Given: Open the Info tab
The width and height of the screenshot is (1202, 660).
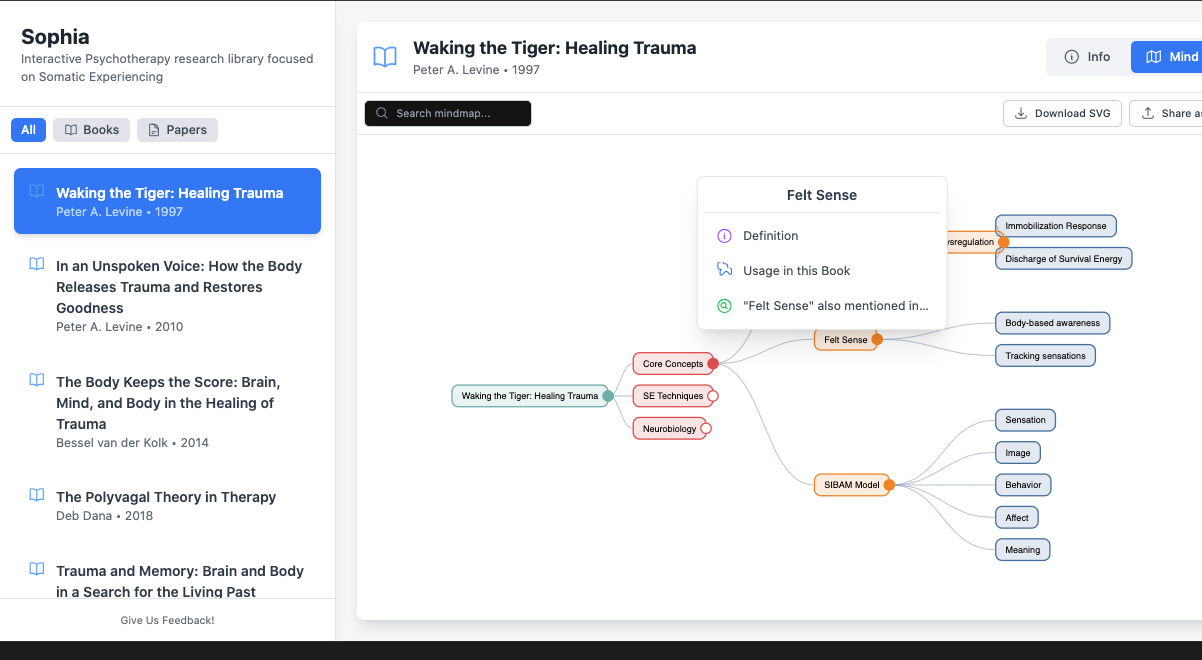Looking at the screenshot, I should point(1088,57).
